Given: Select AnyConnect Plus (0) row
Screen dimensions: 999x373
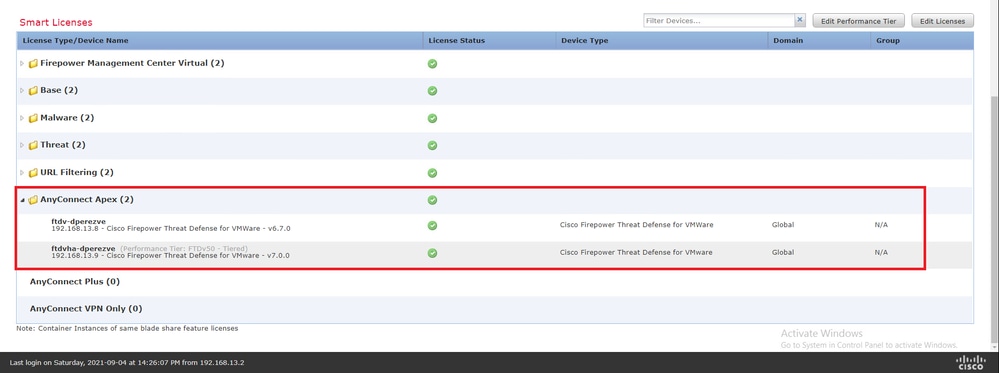Looking at the screenshot, I should tap(495, 282).
